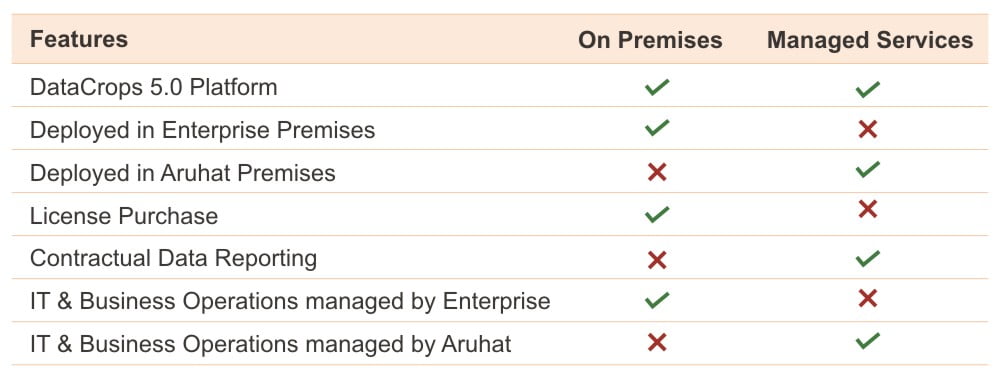Click On Premises checkmark for DataCrops 5.0 Platform
This screenshot has height=380, width=999.
click(656, 87)
